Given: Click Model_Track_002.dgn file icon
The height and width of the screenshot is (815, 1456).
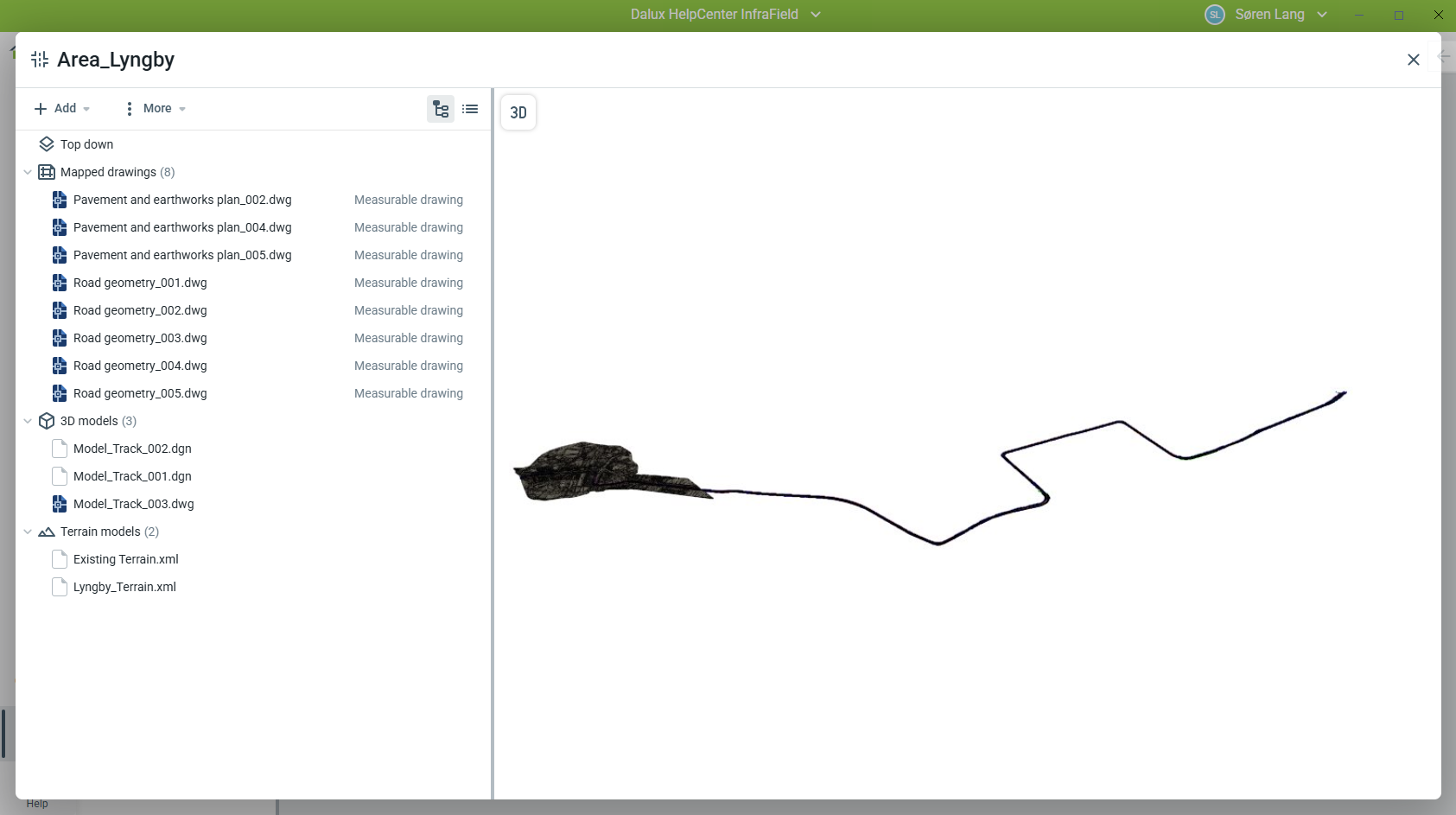Looking at the screenshot, I should click(60, 449).
